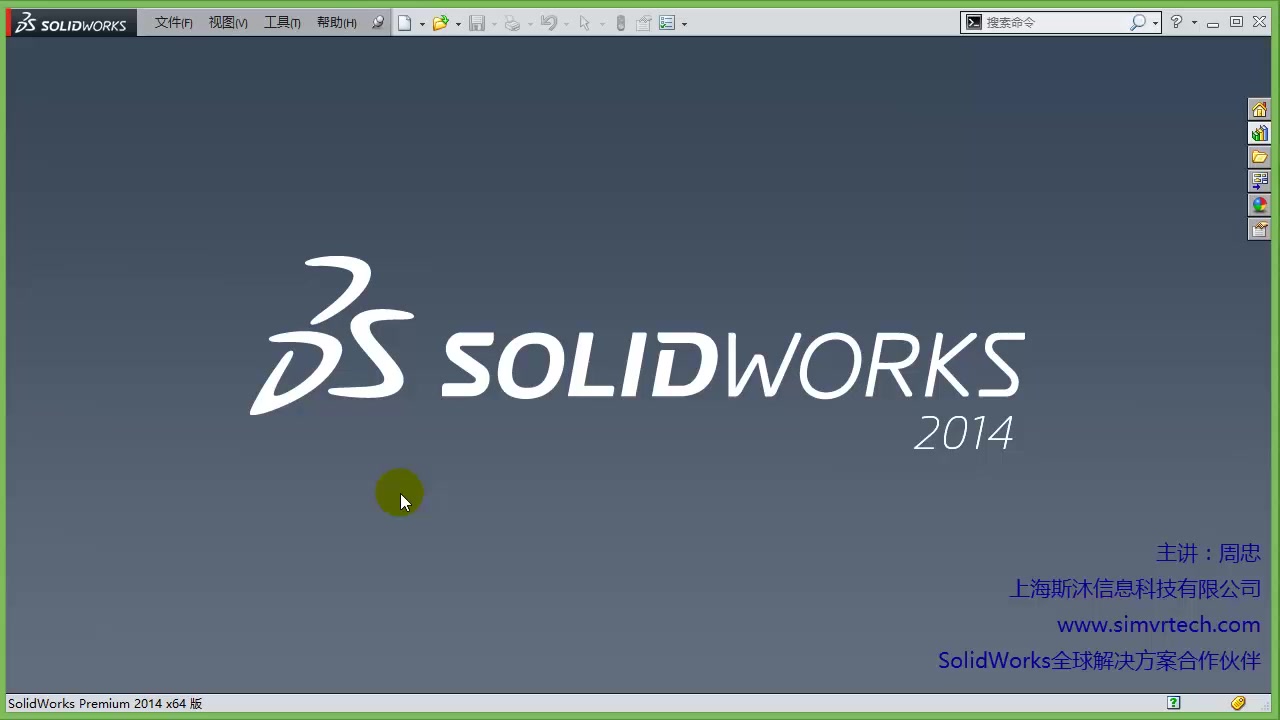This screenshot has width=1280, height=720.
Task: Close the SolidWorks window
Action: click(x=1259, y=22)
